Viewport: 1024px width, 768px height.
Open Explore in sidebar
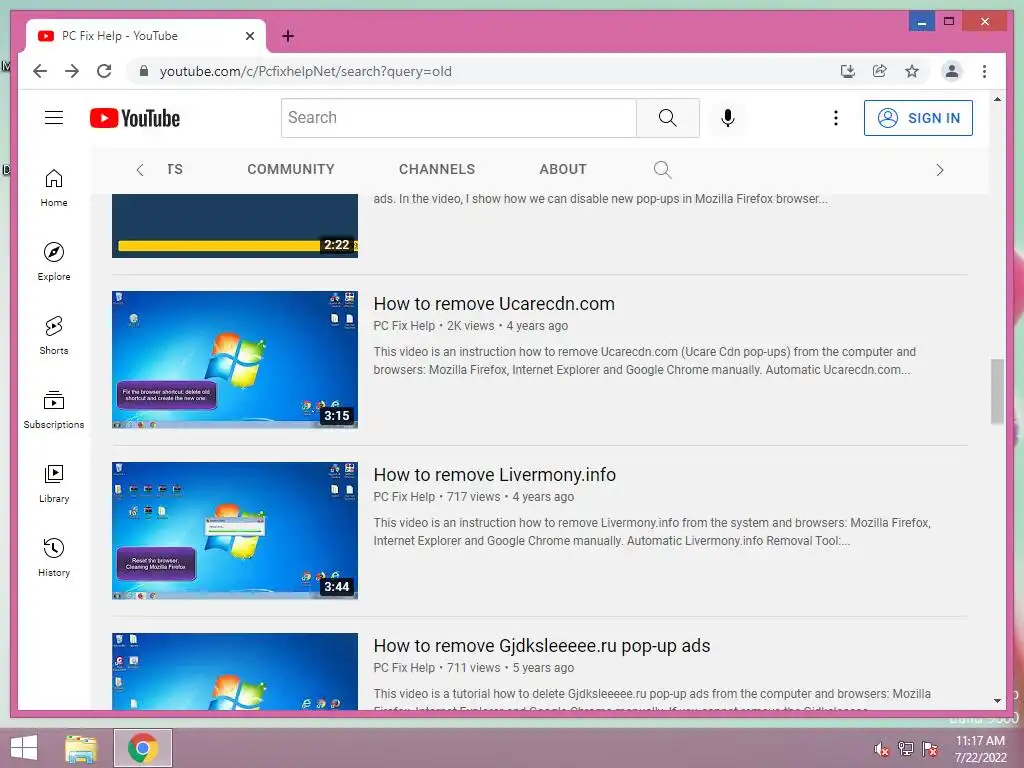(54, 262)
